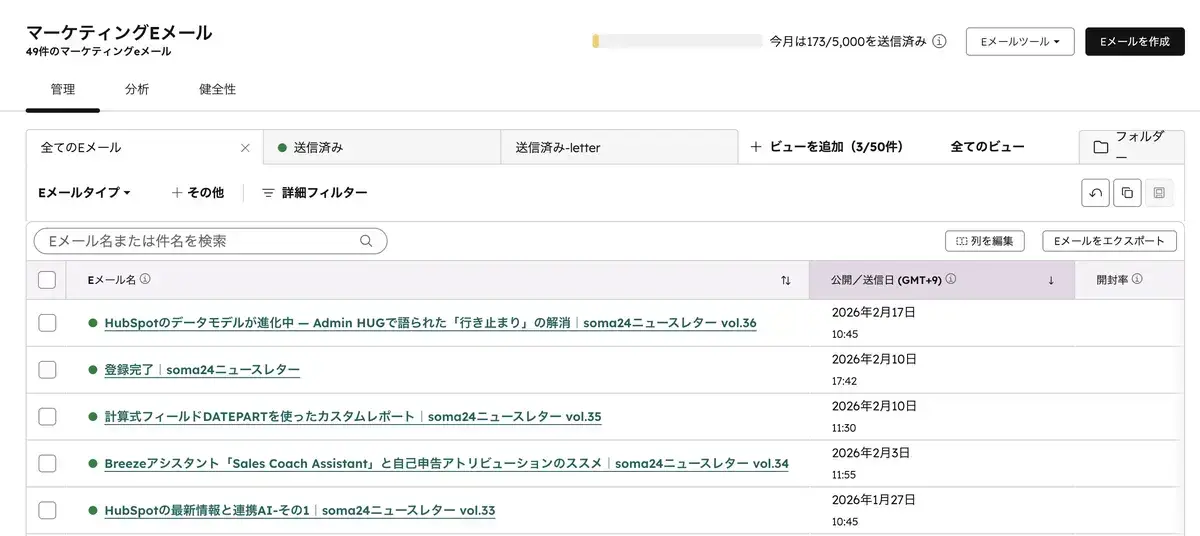Open the 計算式フィールドDATEPART vol.35 link
This screenshot has width=1200, height=536.
pos(353,417)
